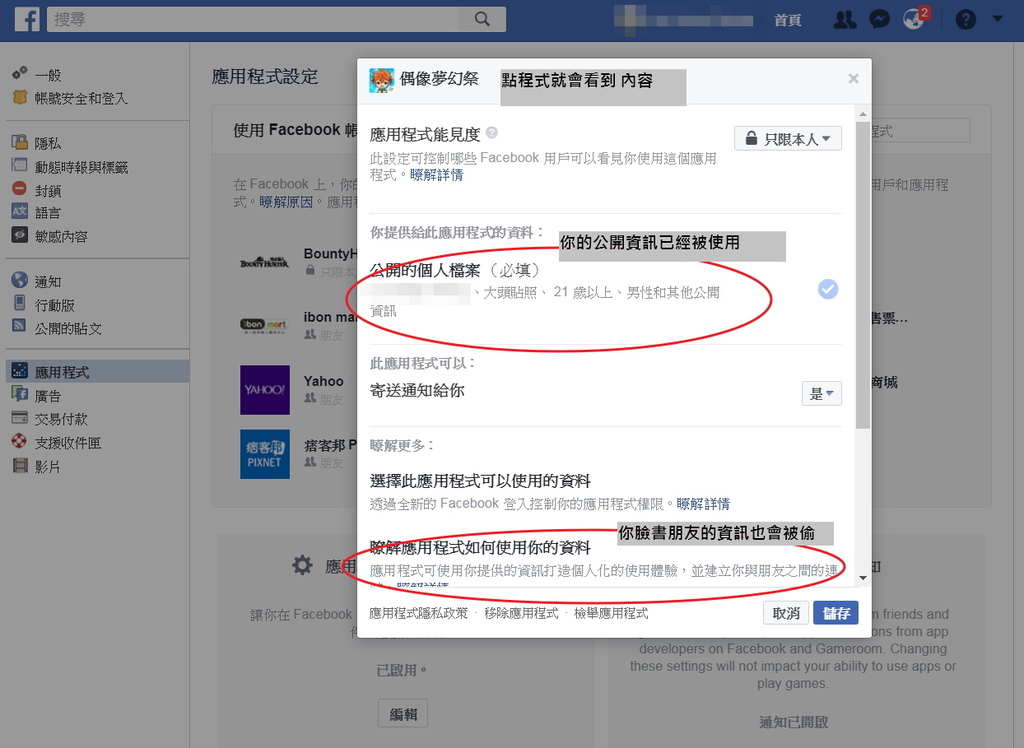Click the 語言 language icon
This screenshot has width=1024, height=748.
tap(20, 211)
